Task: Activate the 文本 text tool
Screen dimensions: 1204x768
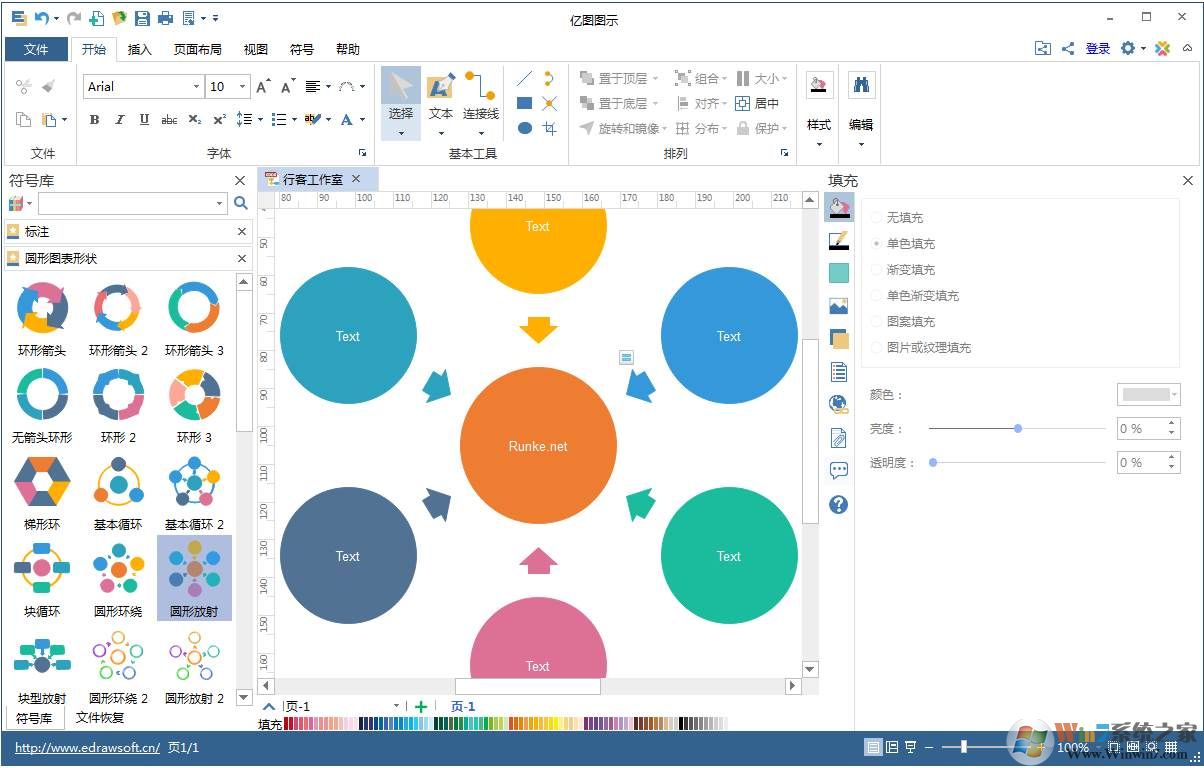Action: (x=440, y=100)
